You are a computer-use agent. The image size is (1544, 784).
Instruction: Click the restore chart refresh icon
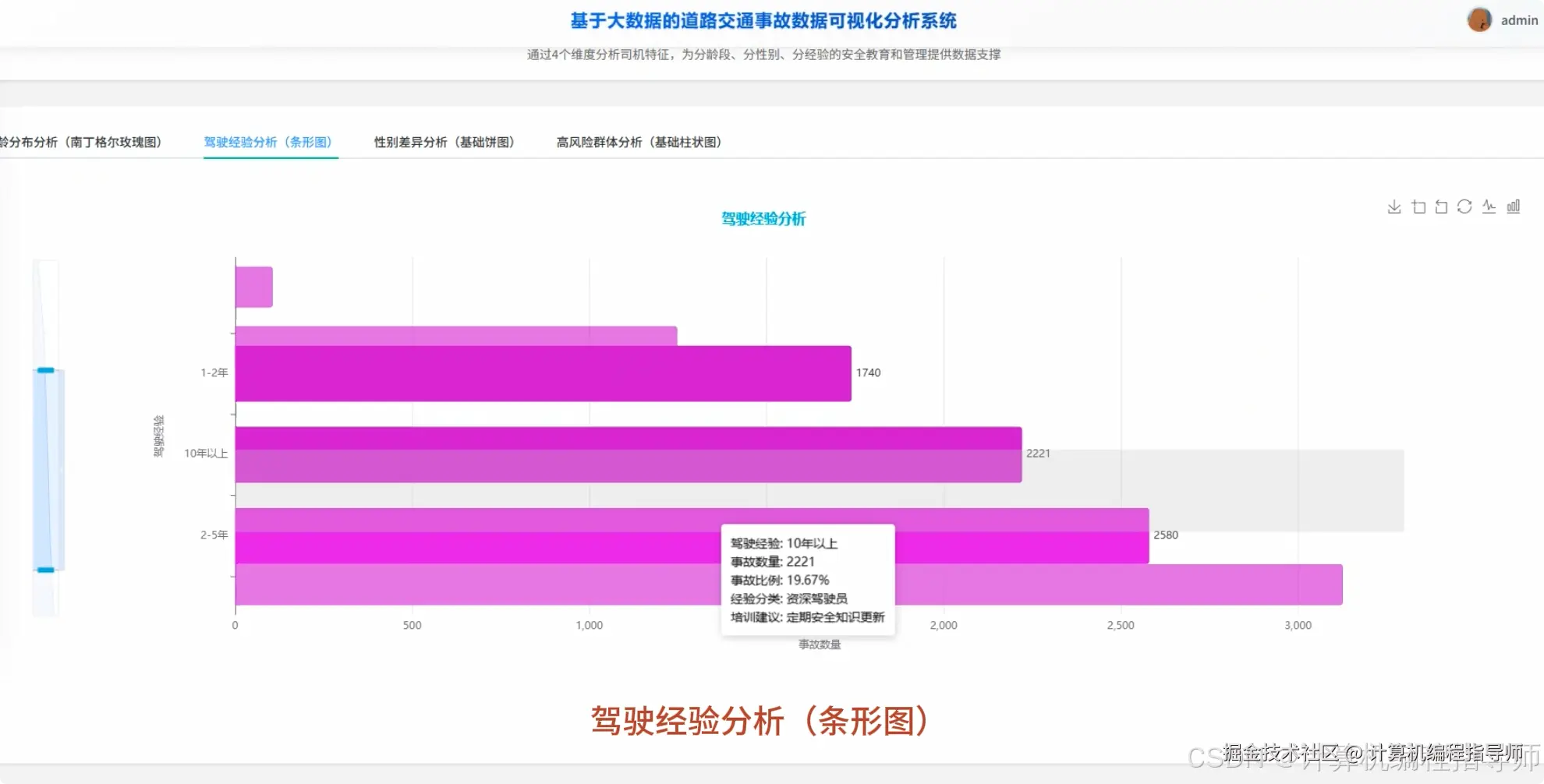pyautogui.click(x=1464, y=207)
